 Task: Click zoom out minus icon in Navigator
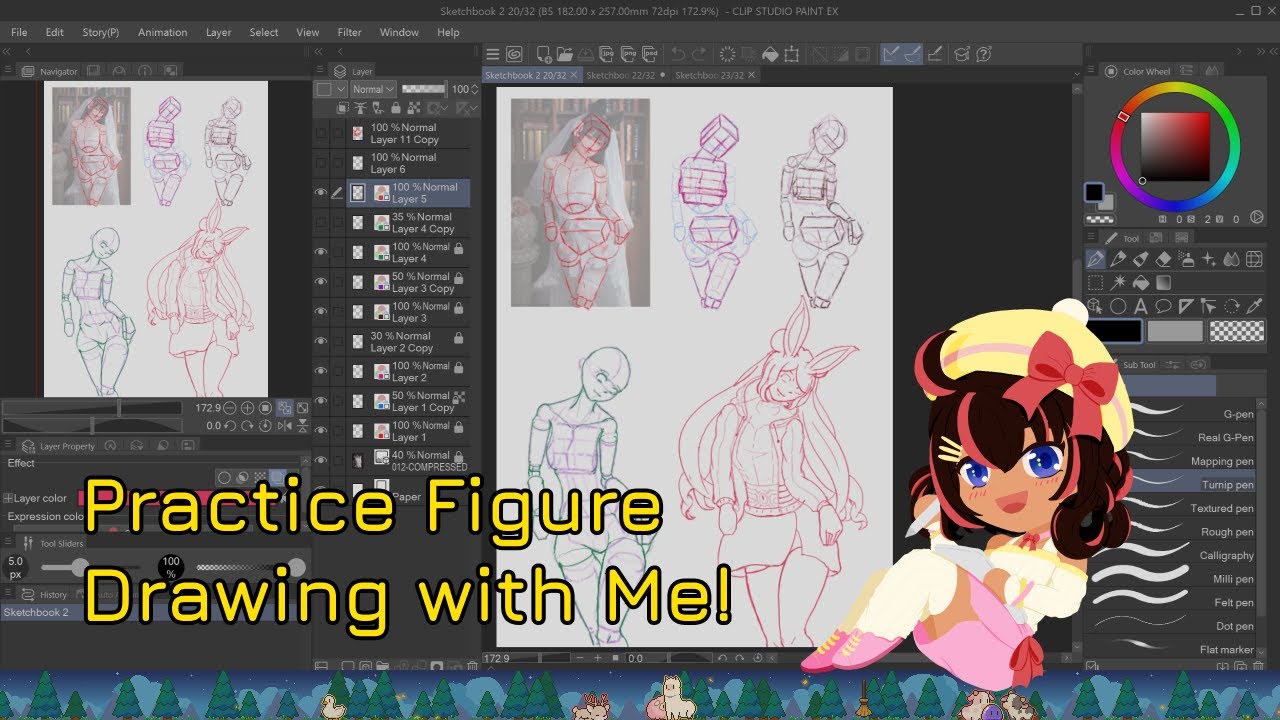coord(230,408)
